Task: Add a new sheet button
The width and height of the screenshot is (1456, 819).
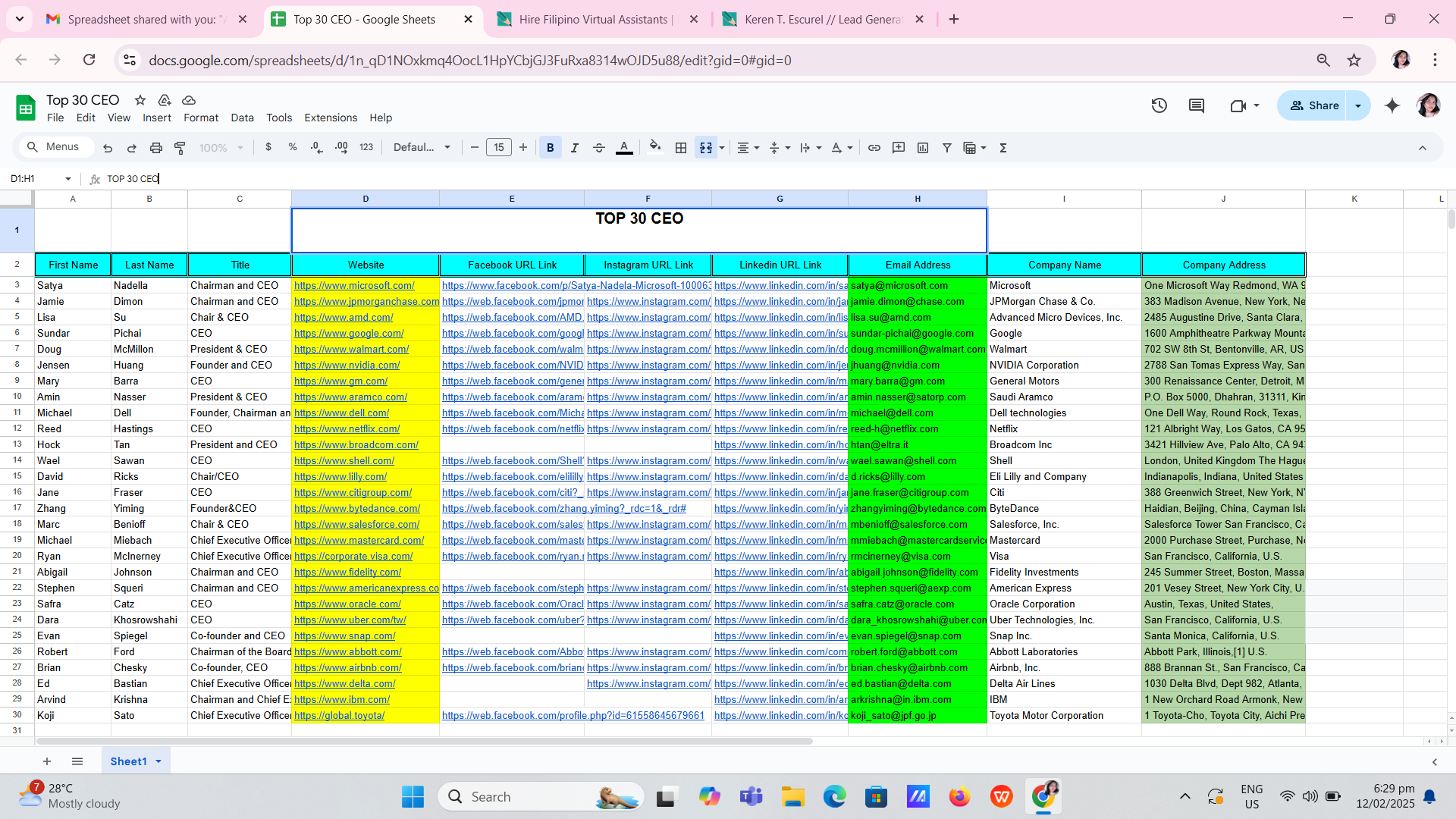Action: click(47, 761)
